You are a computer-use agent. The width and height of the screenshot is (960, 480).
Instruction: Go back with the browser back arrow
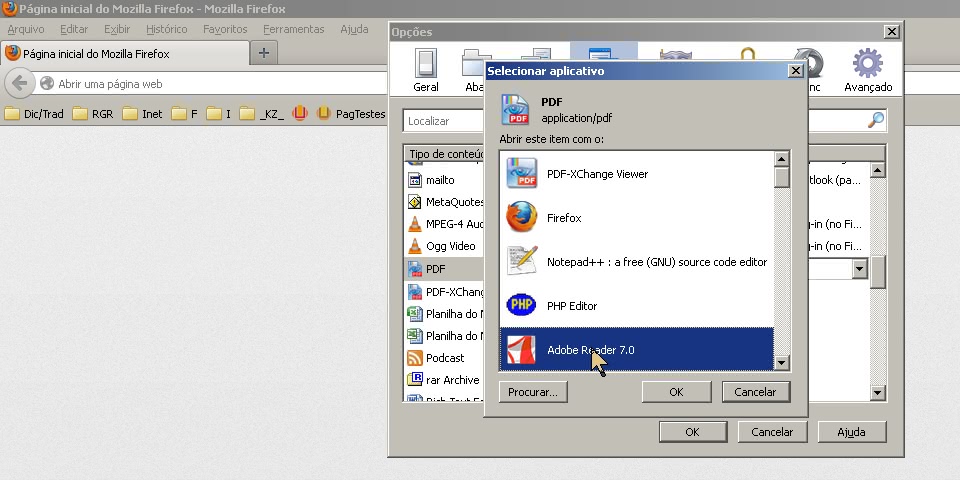pos(18,84)
